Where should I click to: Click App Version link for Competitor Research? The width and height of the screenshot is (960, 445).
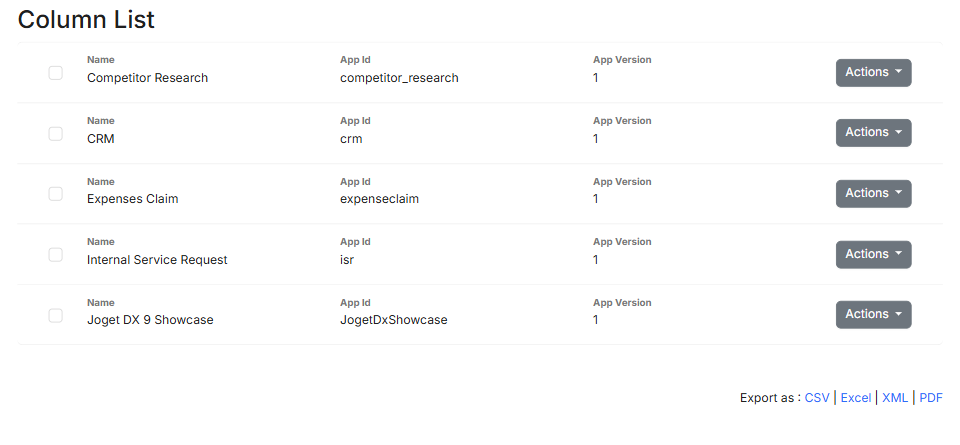[x=596, y=78]
